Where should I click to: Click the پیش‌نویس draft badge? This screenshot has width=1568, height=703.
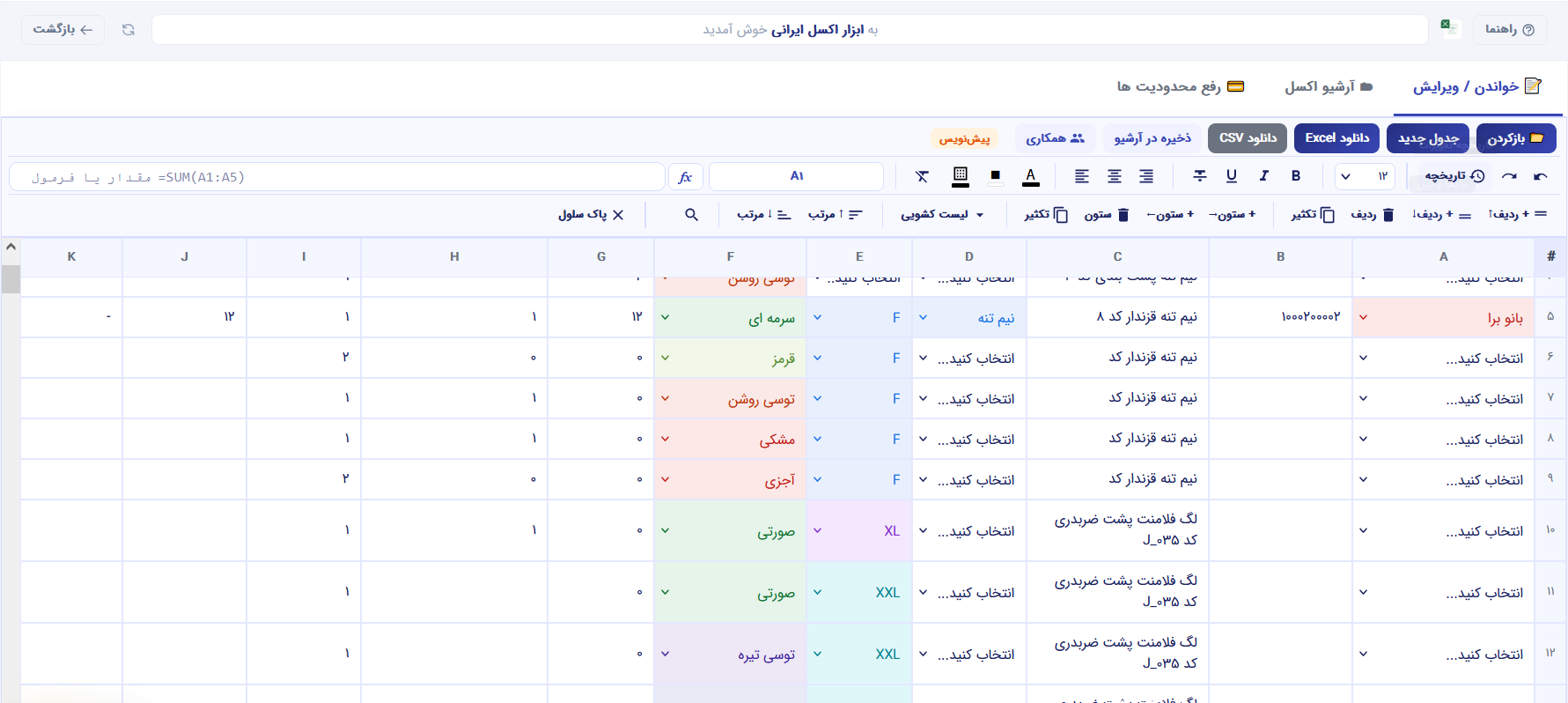pos(964,138)
